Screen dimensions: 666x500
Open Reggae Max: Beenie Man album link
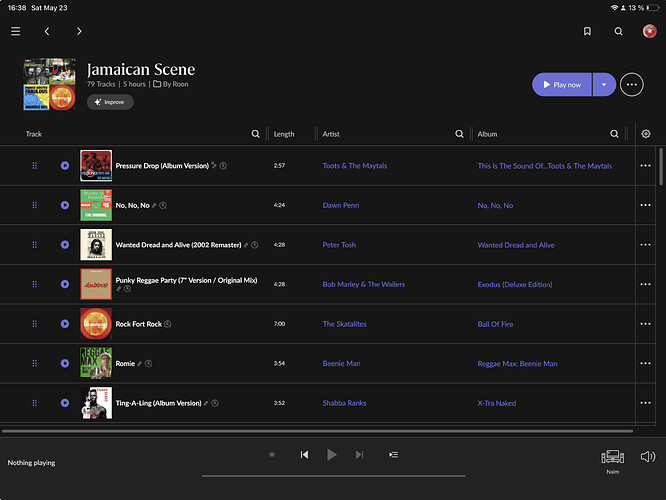pyautogui.click(x=517, y=363)
